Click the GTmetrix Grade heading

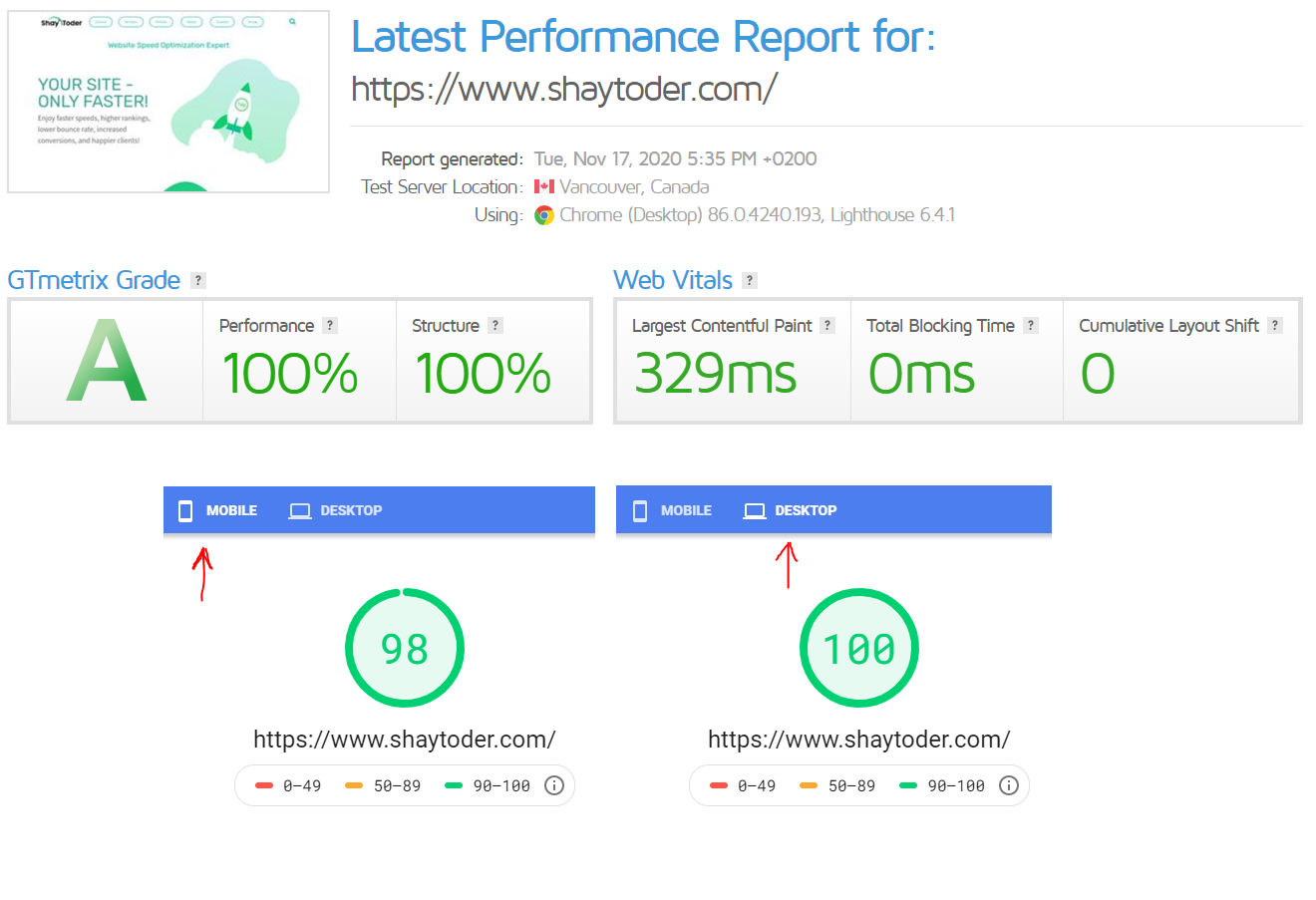(x=94, y=280)
